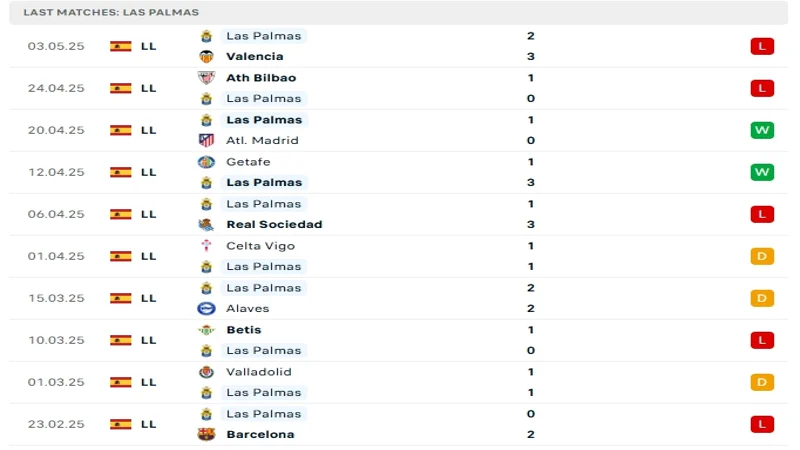
Task: Click the LL league label on 24.04.25 row
Action: (x=148, y=88)
